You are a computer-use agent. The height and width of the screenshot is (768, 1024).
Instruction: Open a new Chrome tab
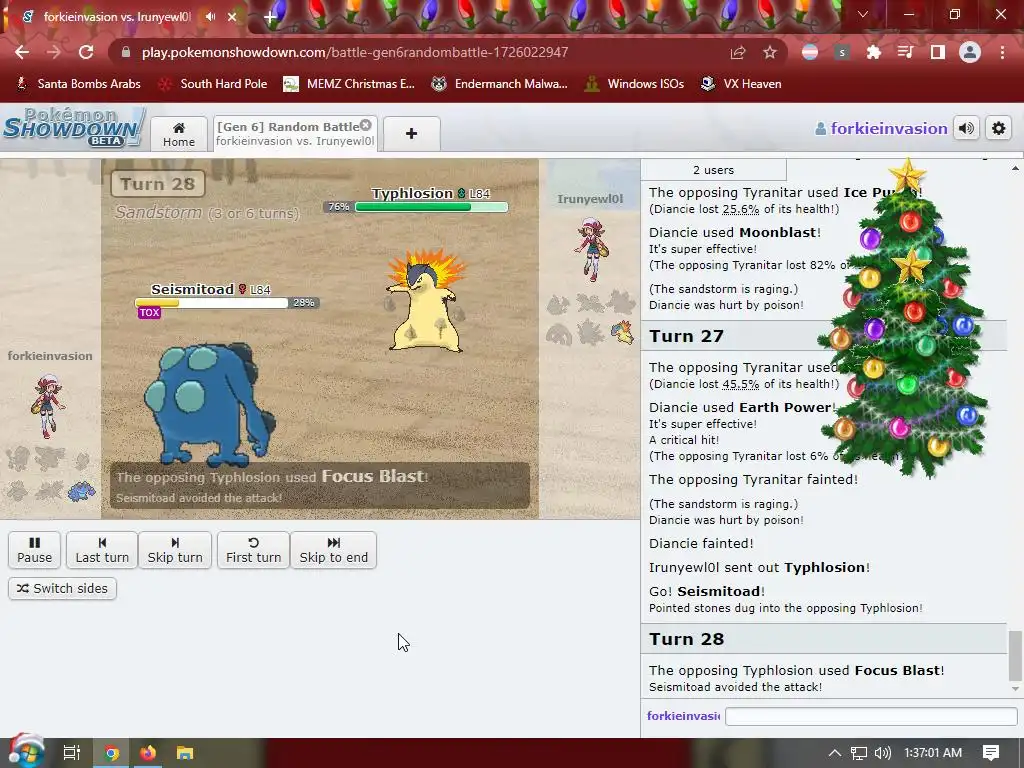[270, 17]
